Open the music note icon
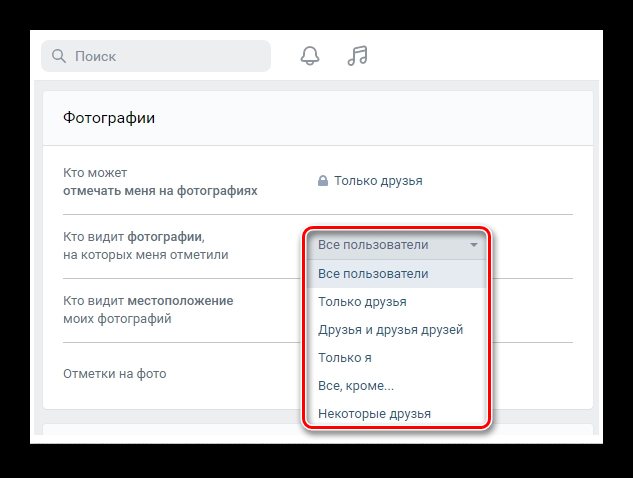The width and height of the screenshot is (633, 478). tap(358, 56)
